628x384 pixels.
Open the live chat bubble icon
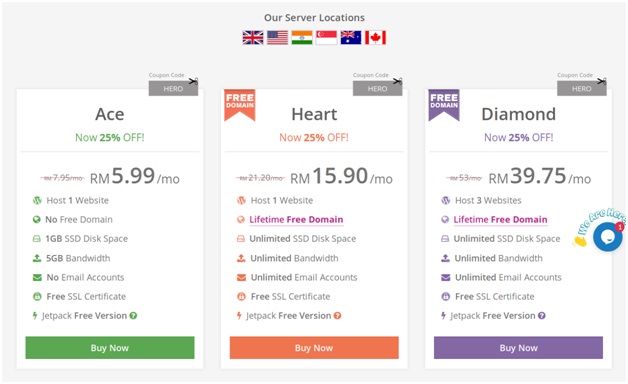(x=608, y=237)
